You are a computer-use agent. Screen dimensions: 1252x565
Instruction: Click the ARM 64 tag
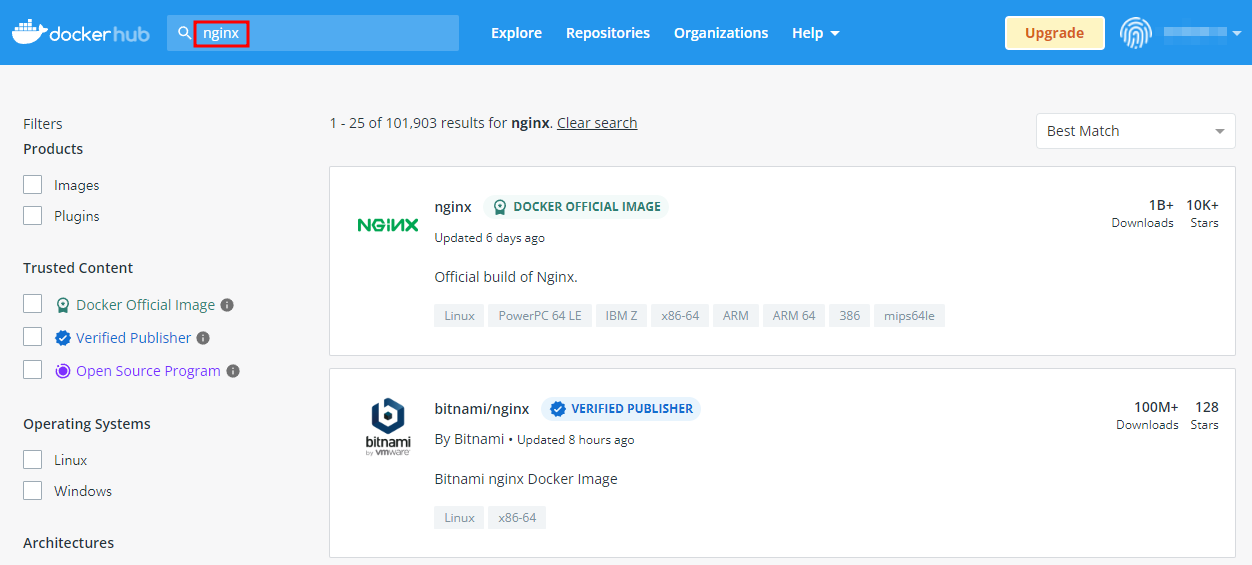pos(794,316)
